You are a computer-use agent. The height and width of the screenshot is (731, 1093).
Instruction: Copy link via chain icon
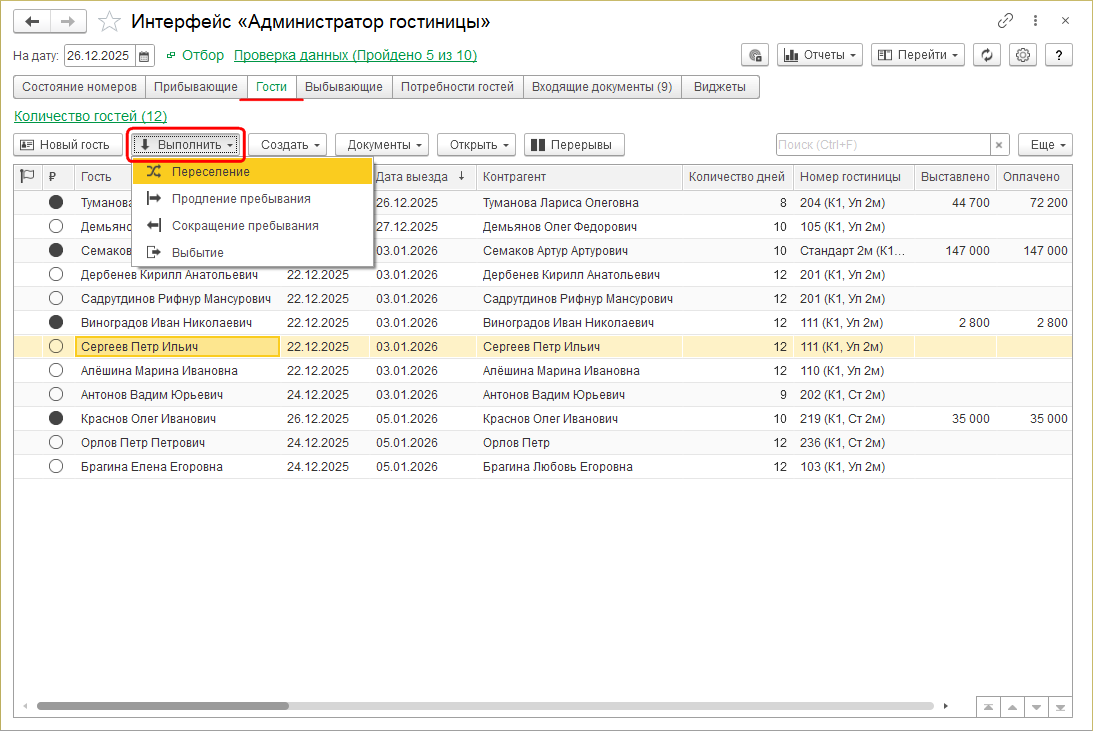(1006, 21)
